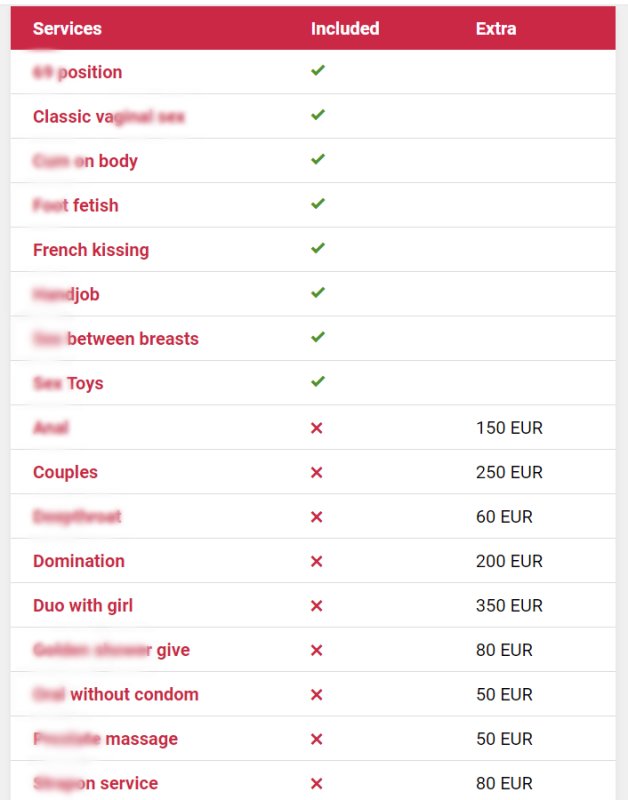This screenshot has width=628, height=800.
Task: Follow the Foot fetish service link
Action: coord(76,205)
